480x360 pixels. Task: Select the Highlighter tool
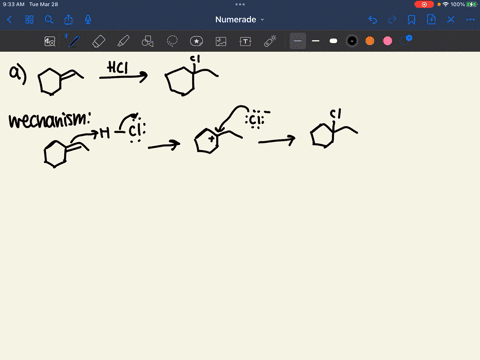123,41
